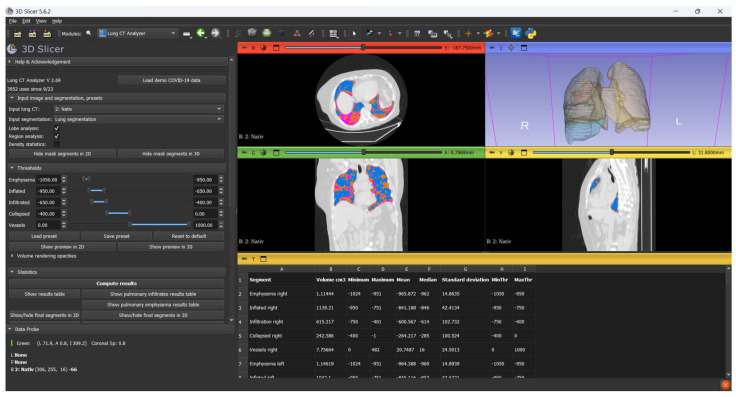Open the Python console icon
This screenshot has height=397, width=736.
531,33
